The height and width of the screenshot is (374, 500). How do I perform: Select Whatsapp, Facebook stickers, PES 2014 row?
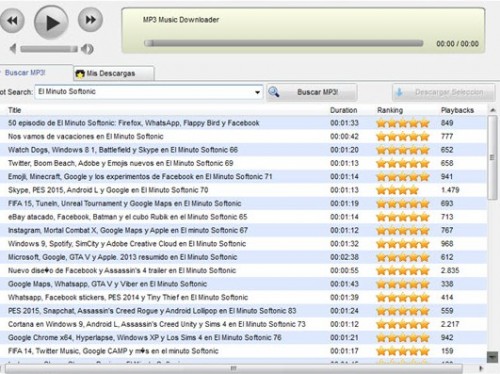[x=243, y=297]
